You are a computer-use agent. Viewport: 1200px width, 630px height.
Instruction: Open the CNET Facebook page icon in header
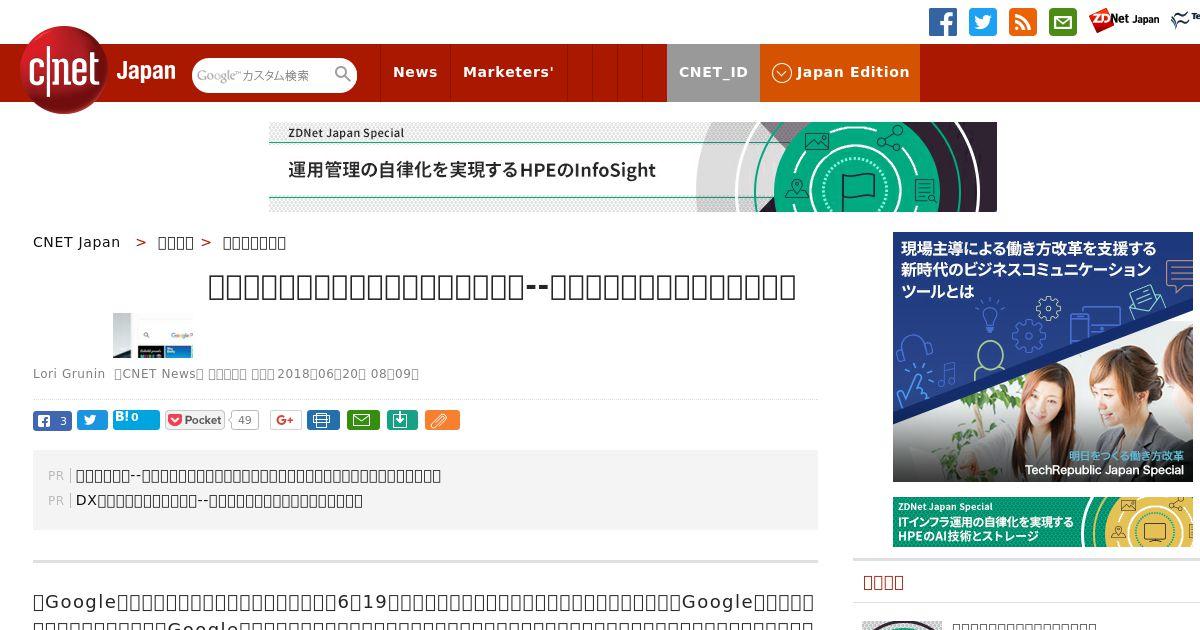(943, 22)
